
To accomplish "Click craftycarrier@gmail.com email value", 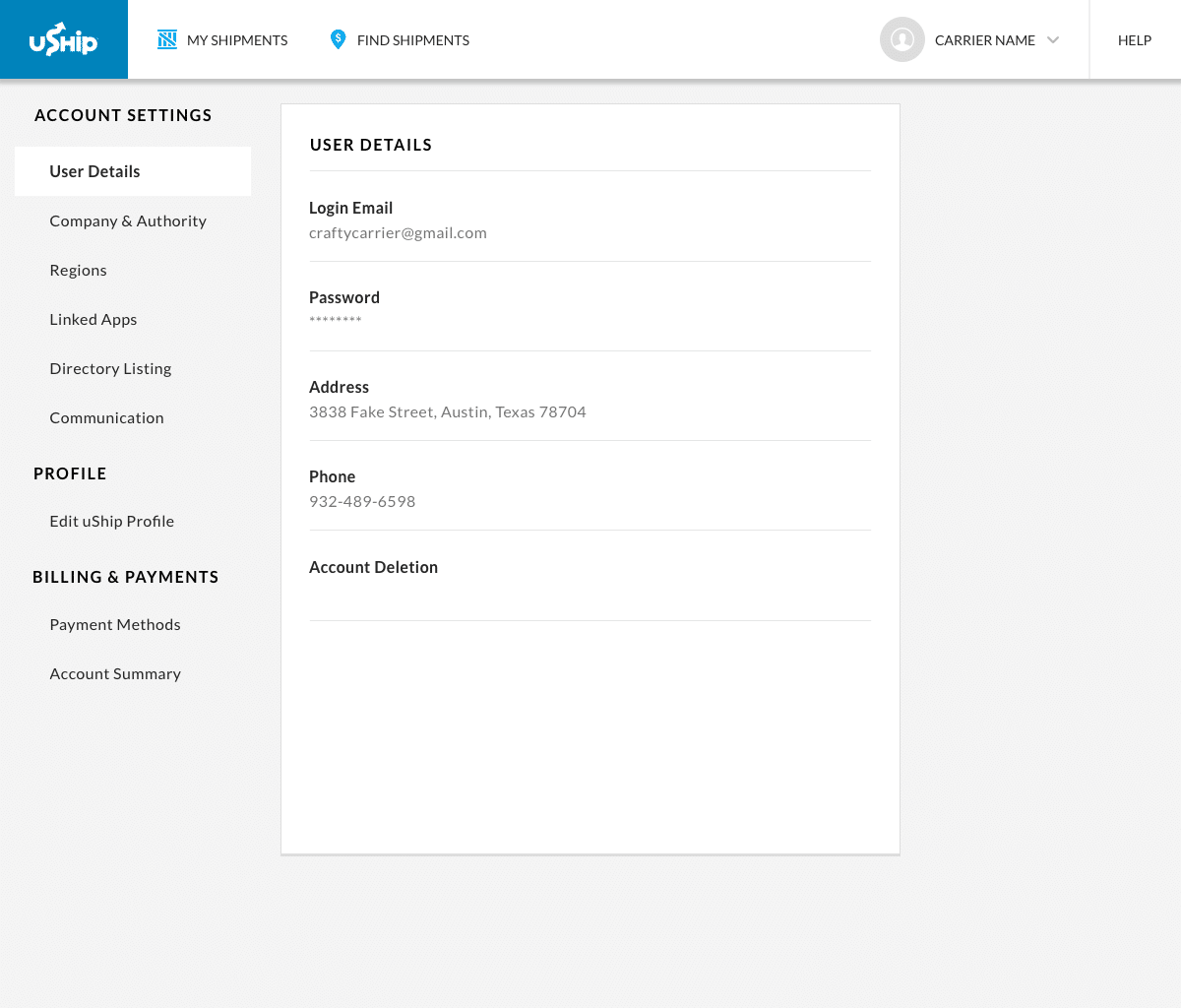I will point(398,233).
